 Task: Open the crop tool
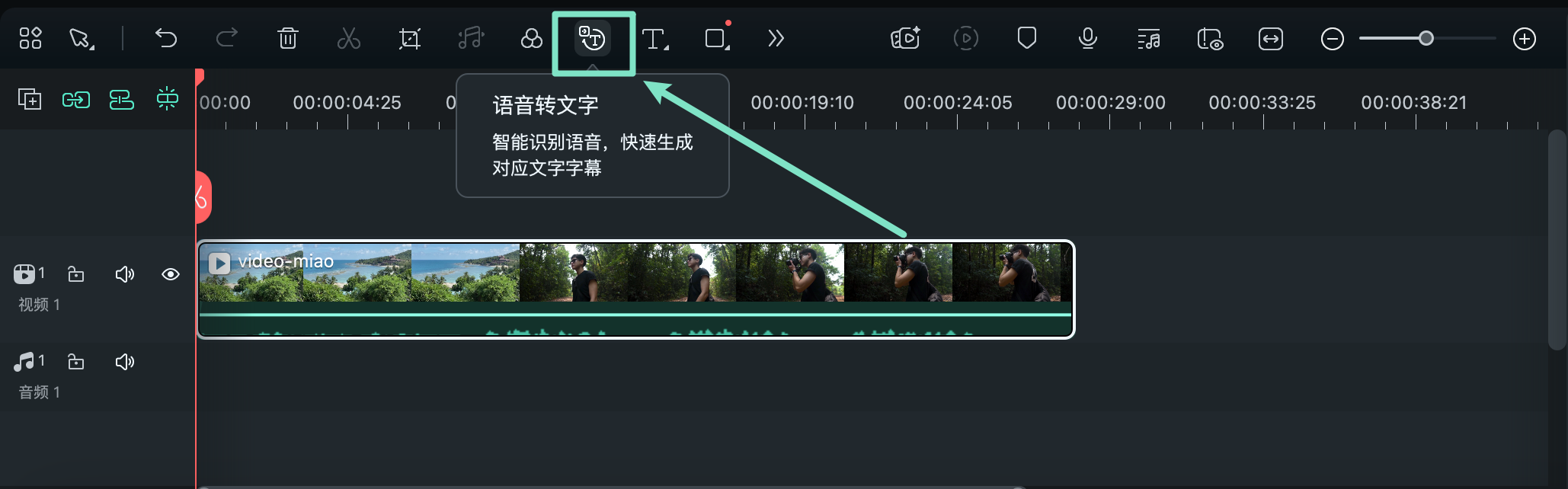coord(410,38)
